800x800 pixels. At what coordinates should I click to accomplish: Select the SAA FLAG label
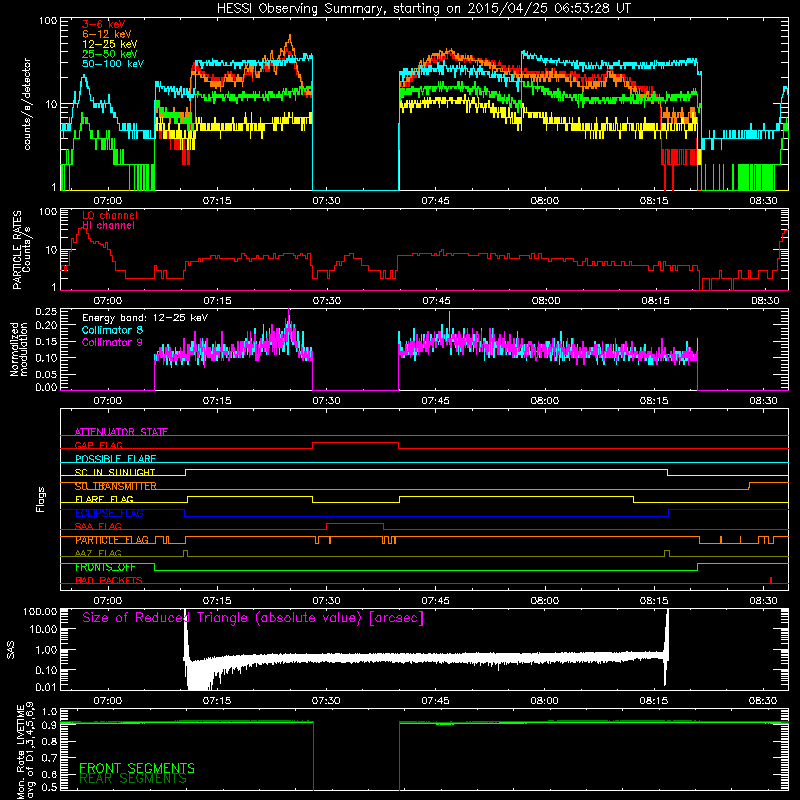pyautogui.click(x=98, y=526)
